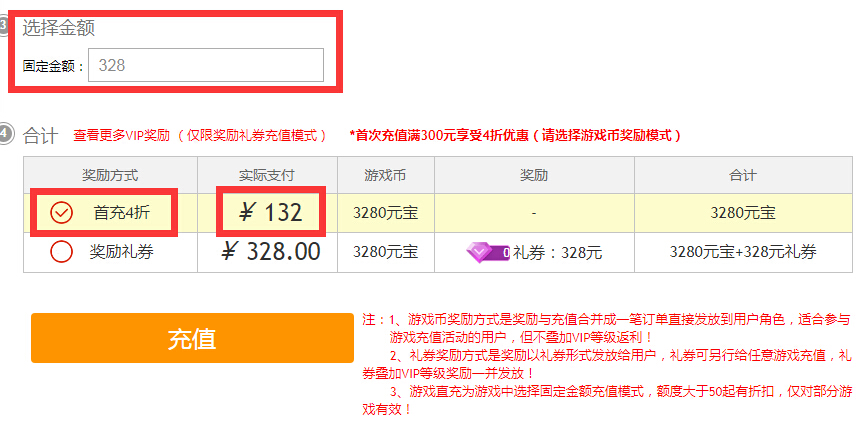Click the step 3 circle icon beside 选择金额
Viewport: 867px width, 427px height.
point(4,27)
